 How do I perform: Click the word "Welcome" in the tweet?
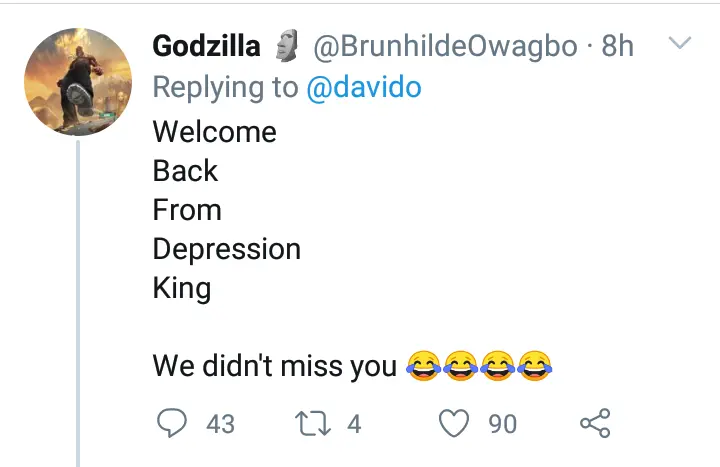point(214,132)
